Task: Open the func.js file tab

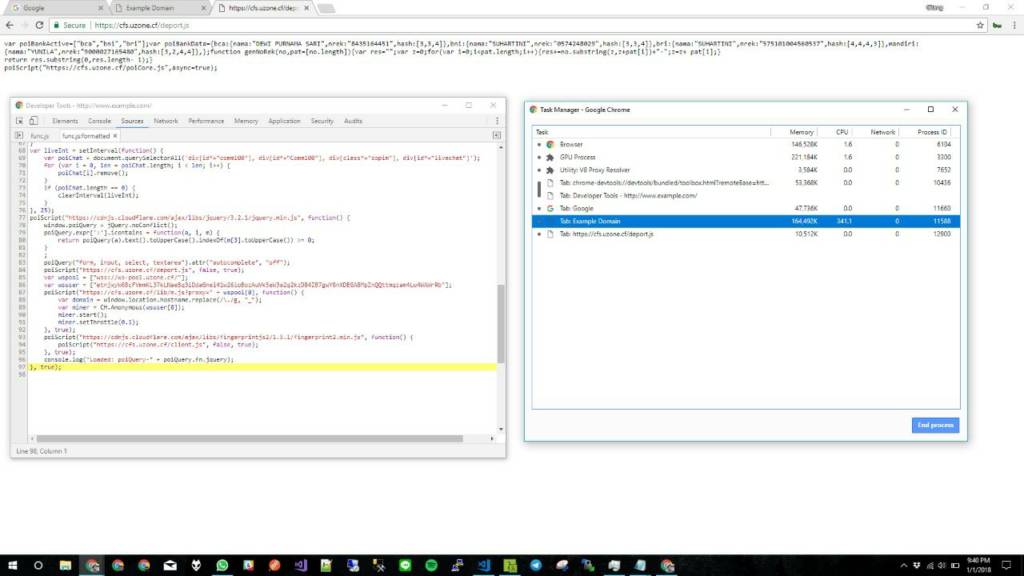Action: 39,135
